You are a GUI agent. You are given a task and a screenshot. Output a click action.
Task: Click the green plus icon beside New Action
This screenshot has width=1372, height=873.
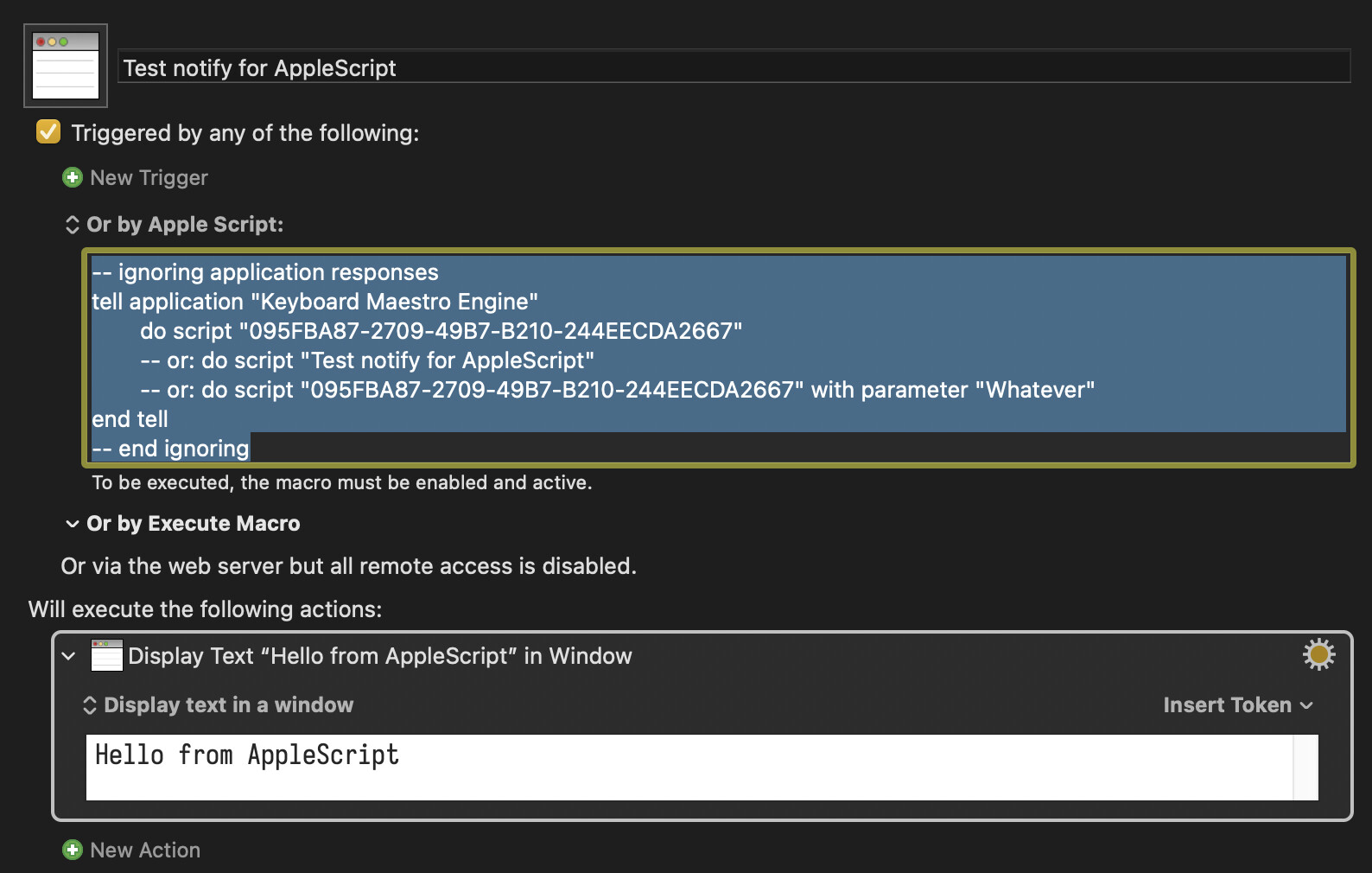(73, 850)
